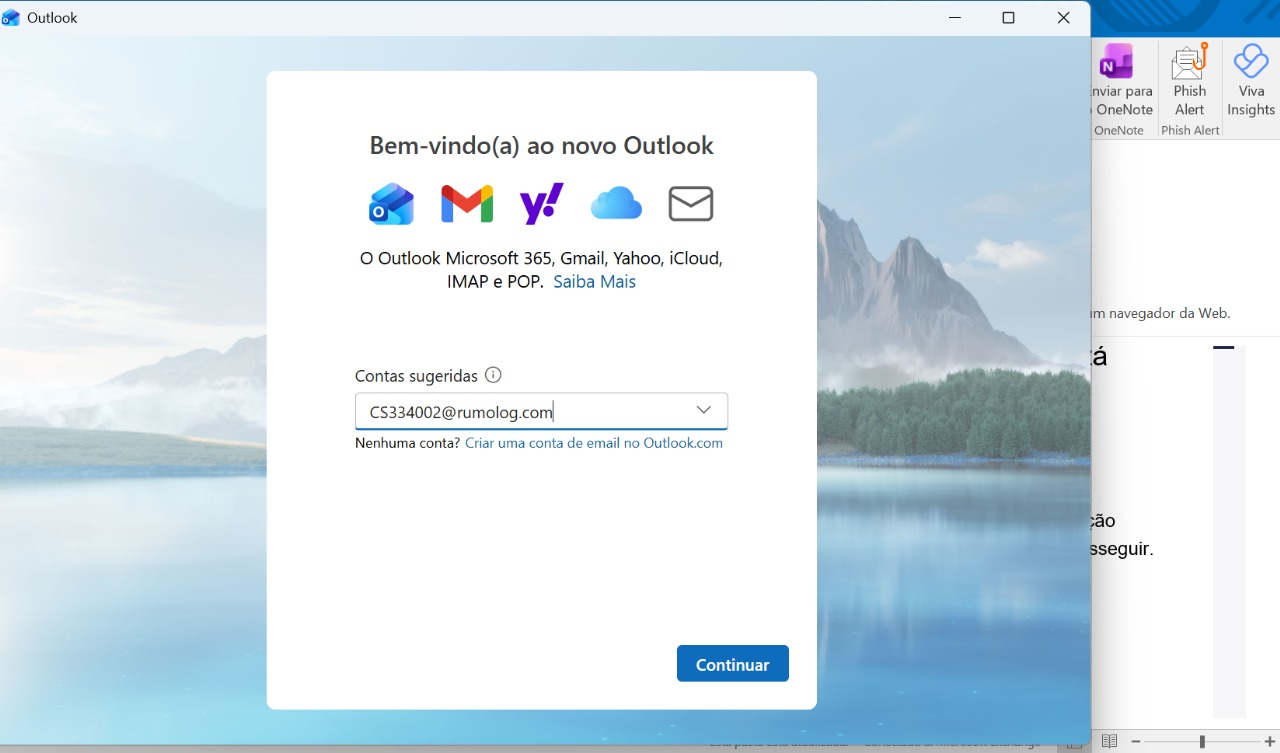Click the "Nenhuma conta?" text
1280x753 pixels.
click(x=408, y=443)
